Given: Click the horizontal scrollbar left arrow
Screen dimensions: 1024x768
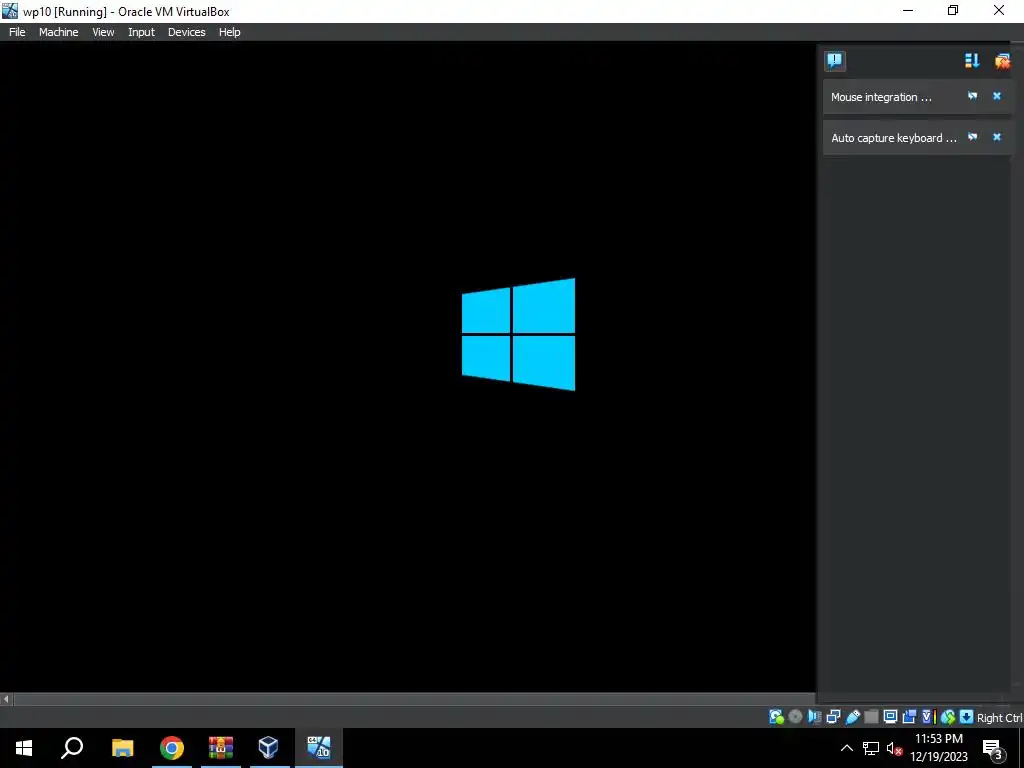Looking at the screenshot, I should coord(6,699).
